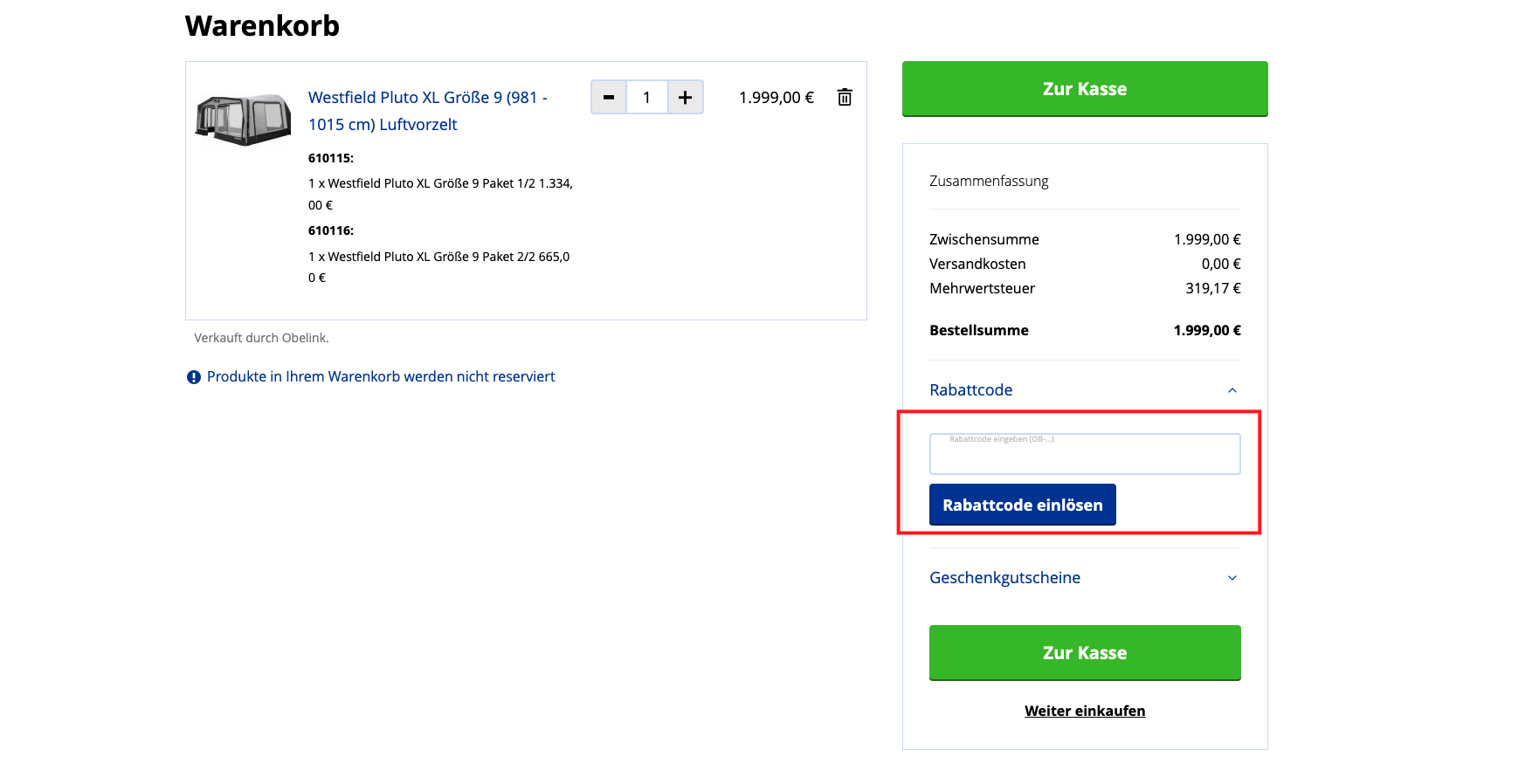Focus the Rabattcode eingeben input field
1539x784 pixels.
pyautogui.click(x=1085, y=454)
